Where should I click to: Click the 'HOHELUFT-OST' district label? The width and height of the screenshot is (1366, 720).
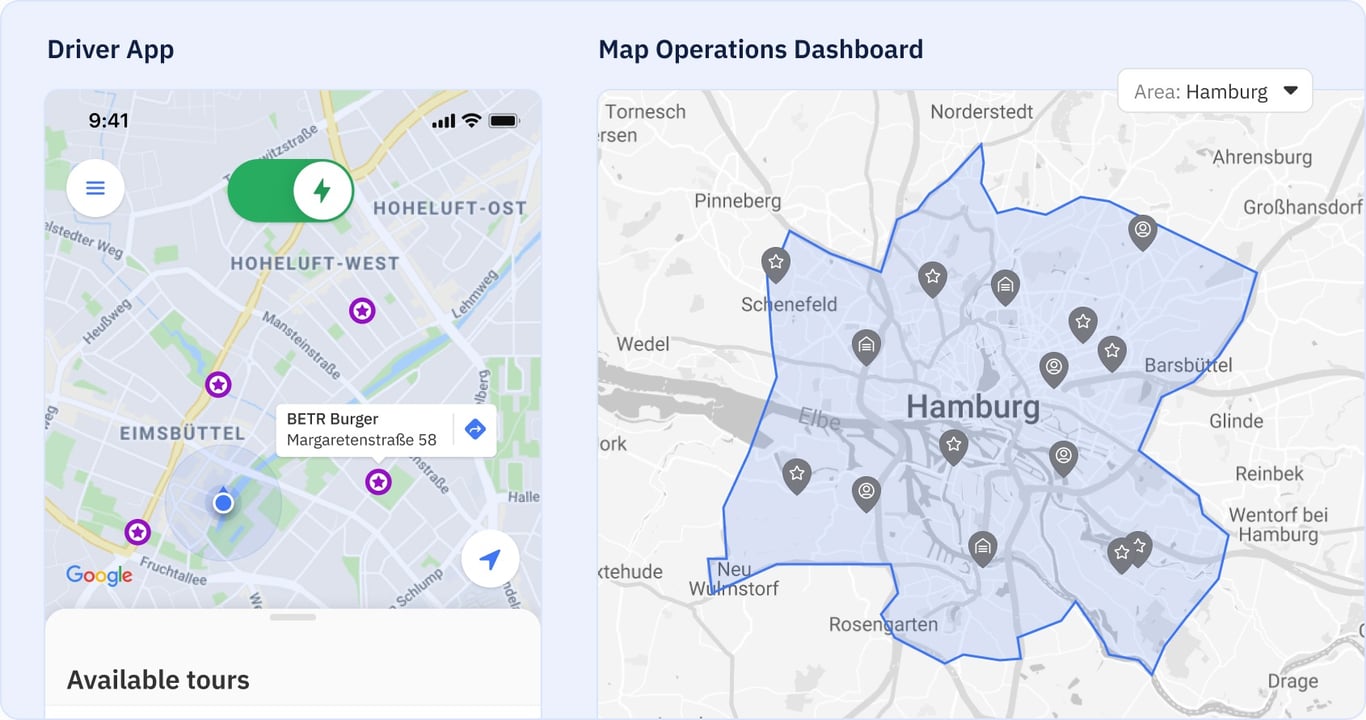coord(450,208)
